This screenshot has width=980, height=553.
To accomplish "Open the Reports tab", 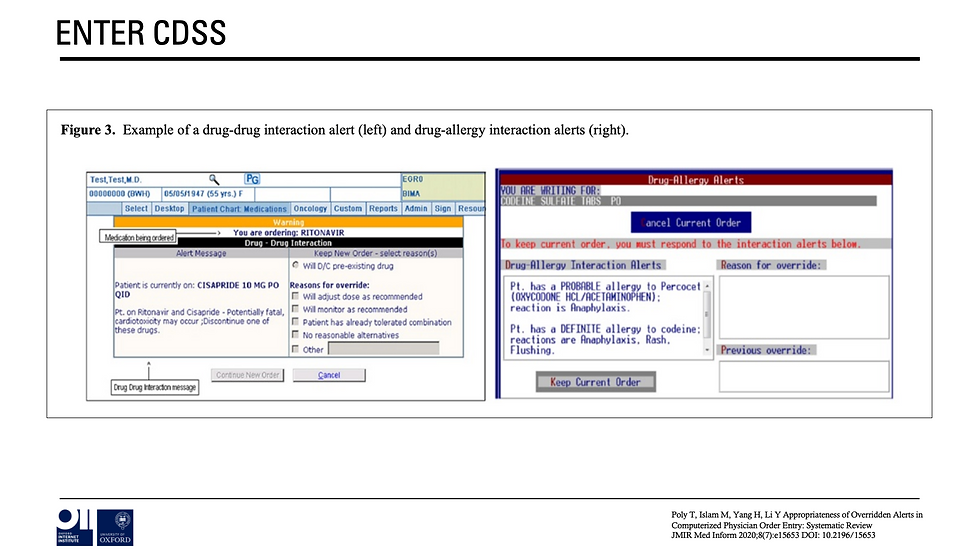I will pyautogui.click(x=383, y=209).
